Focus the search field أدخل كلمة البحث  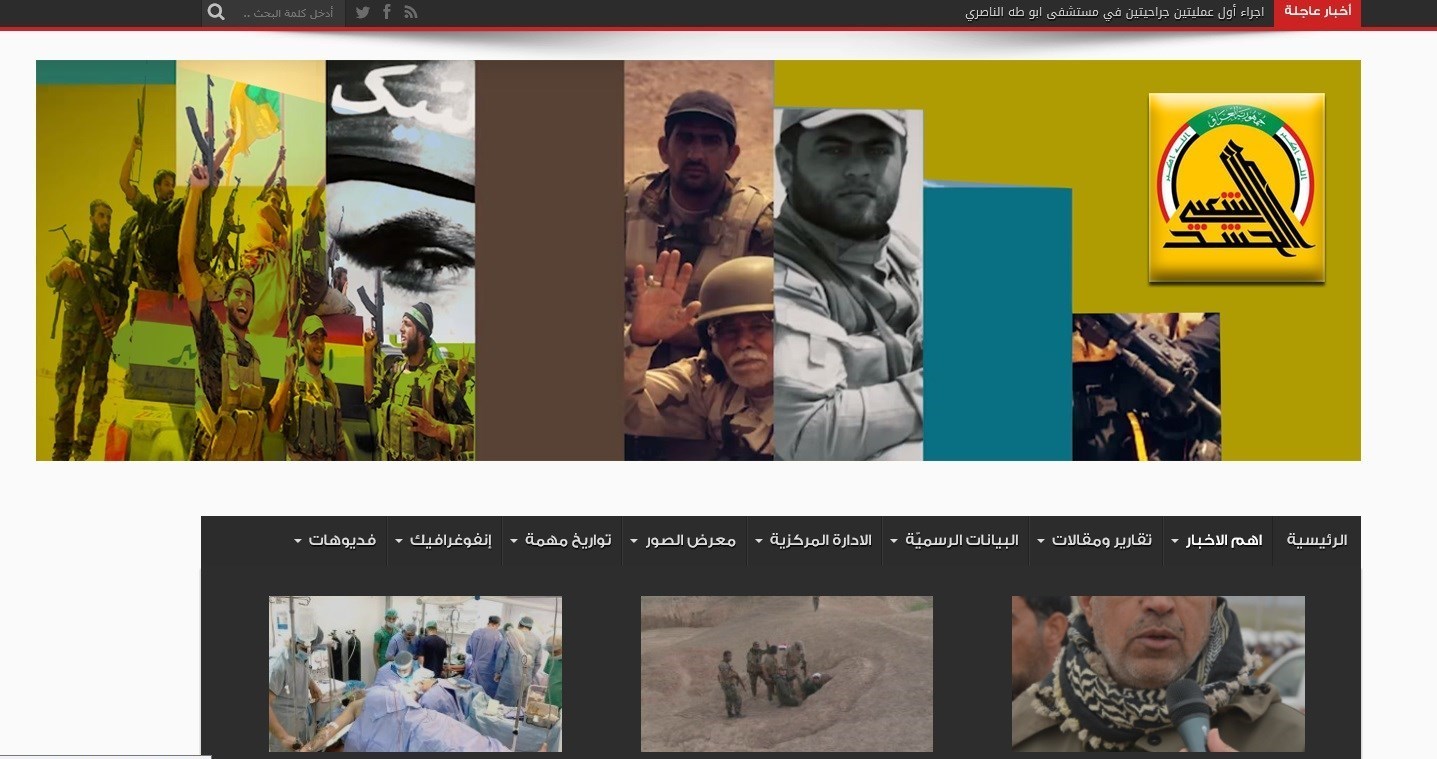288,13
